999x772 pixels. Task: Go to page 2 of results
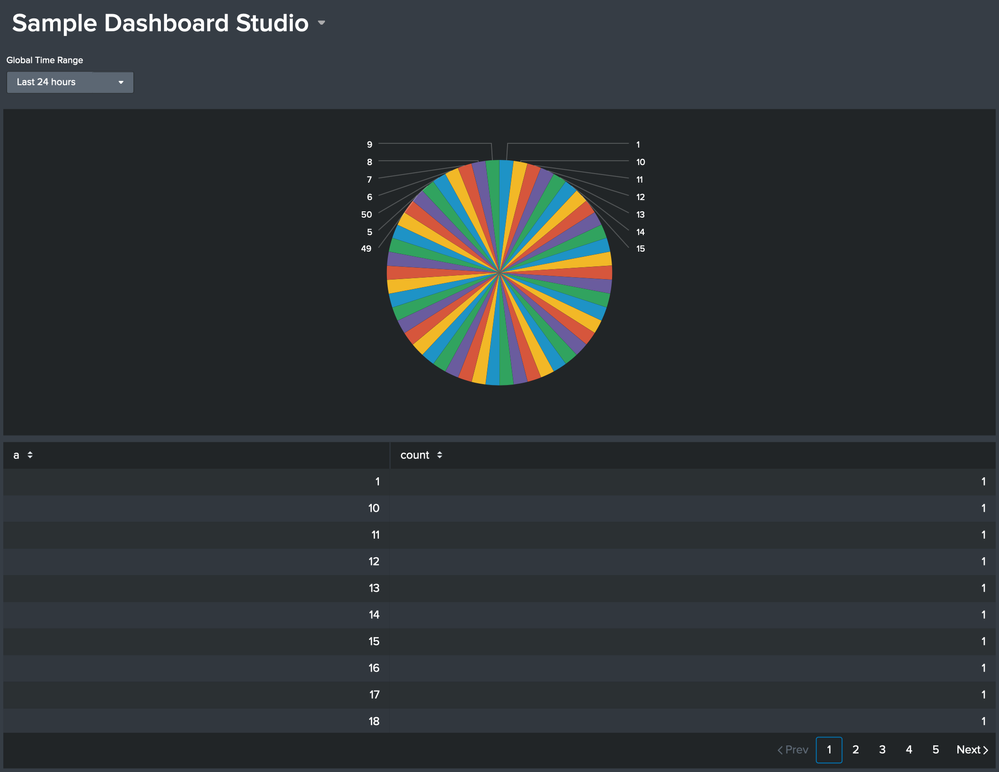coord(855,750)
